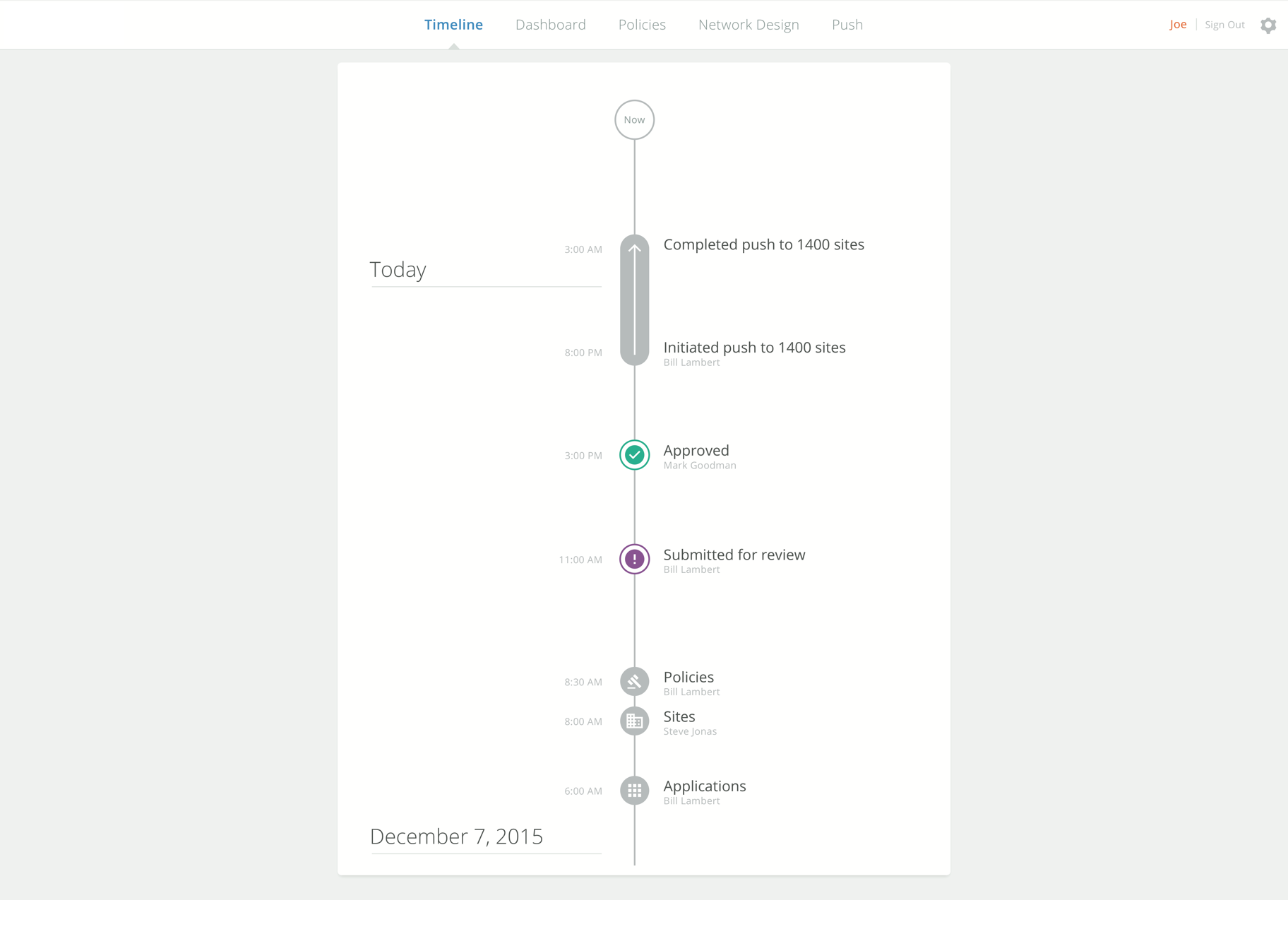This screenshot has width=1288, height=934.
Task: Open Completed push to 1400 sites entry
Action: [763, 244]
